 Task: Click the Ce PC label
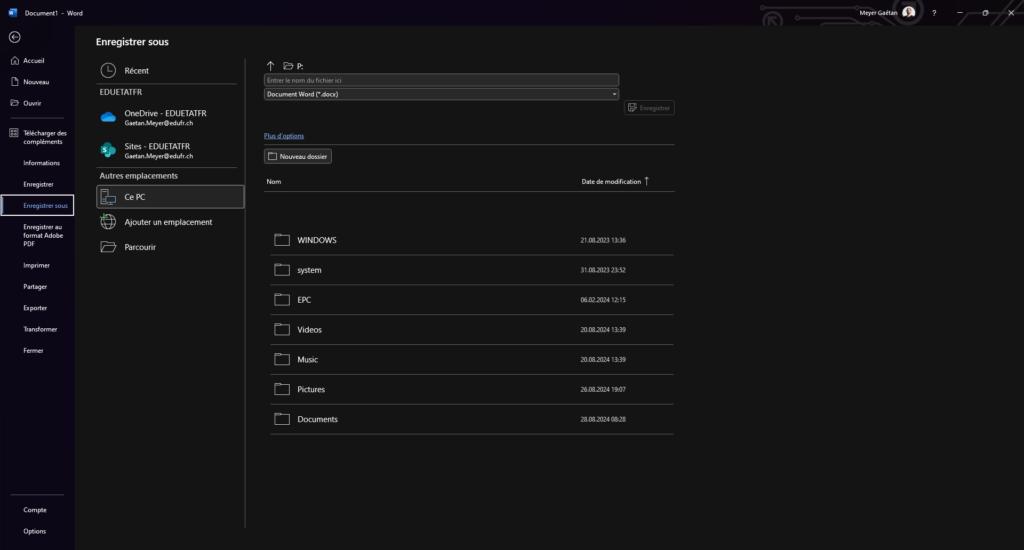pyautogui.click(x=135, y=197)
